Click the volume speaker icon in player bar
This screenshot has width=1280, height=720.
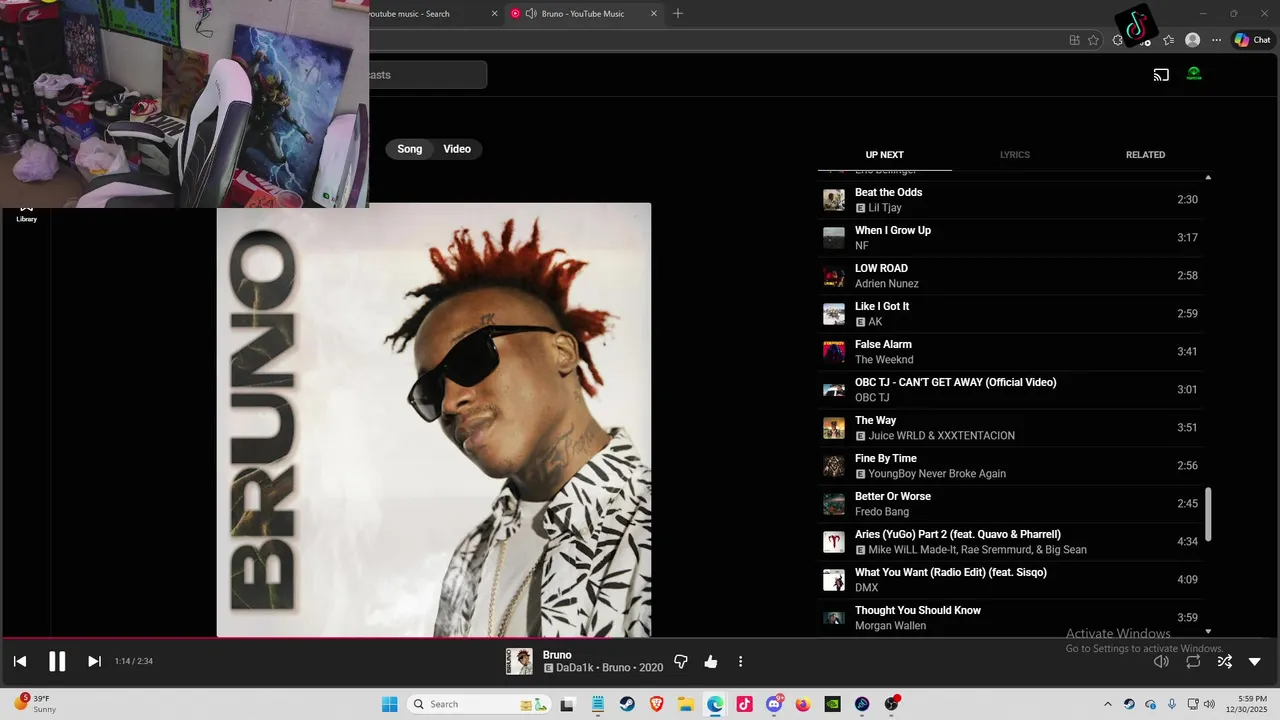coord(1161,661)
